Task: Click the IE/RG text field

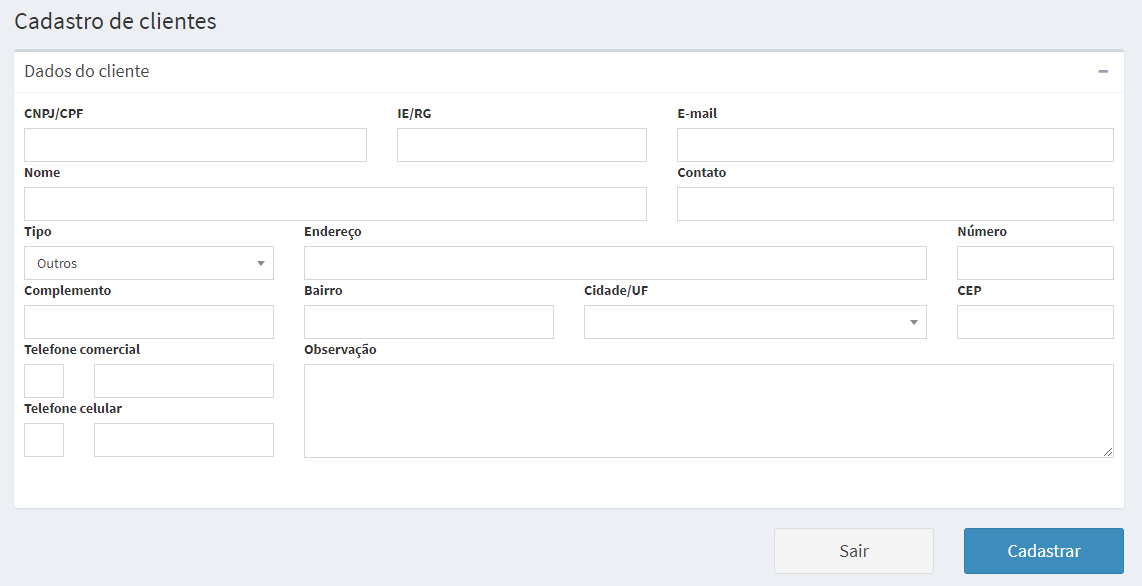Action: pos(521,145)
